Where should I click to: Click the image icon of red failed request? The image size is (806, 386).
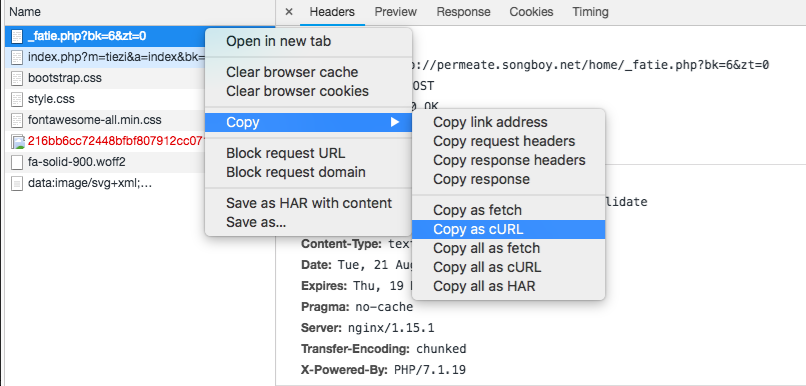17,141
